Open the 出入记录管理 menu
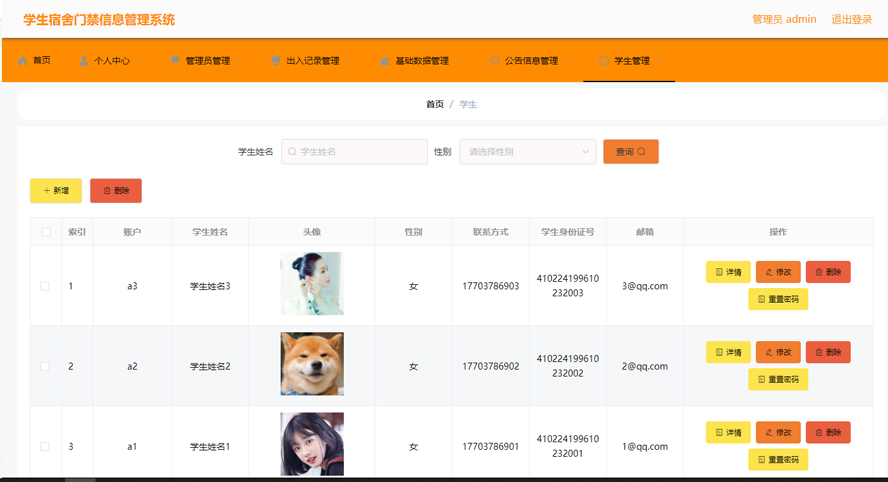 313,61
